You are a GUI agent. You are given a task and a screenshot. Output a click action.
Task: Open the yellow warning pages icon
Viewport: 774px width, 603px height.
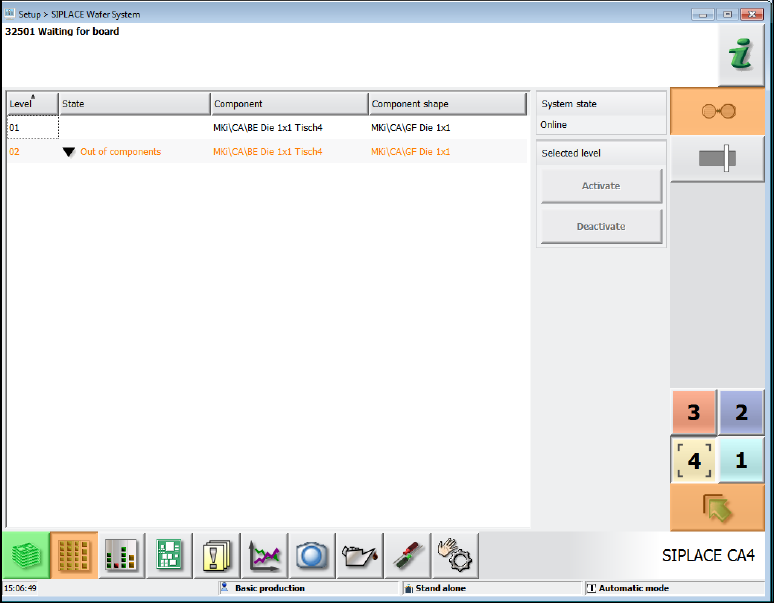click(x=217, y=555)
